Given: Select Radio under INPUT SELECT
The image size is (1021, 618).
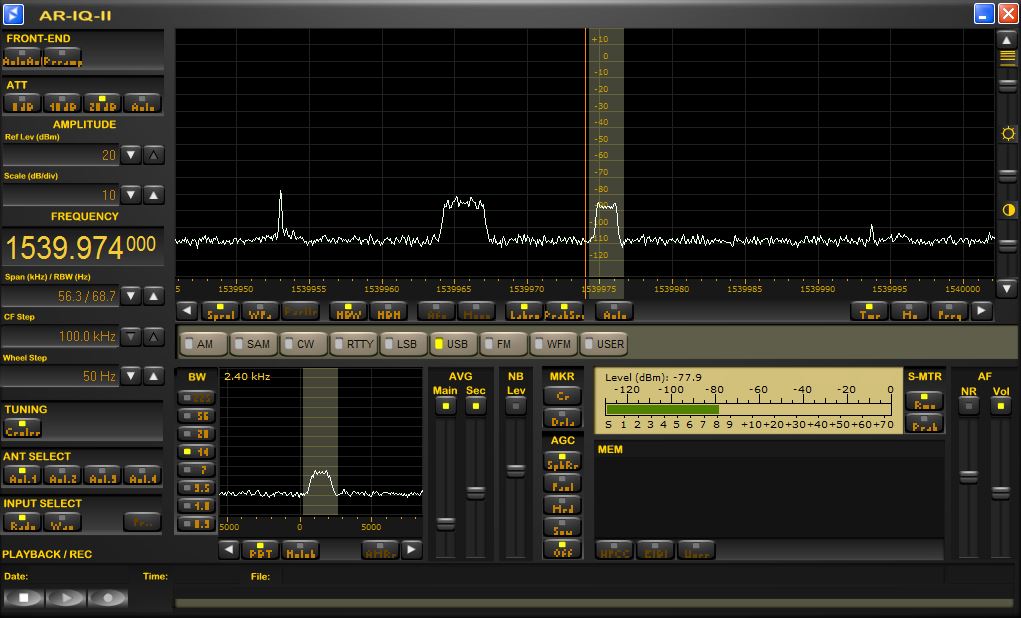Looking at the screenshot, I should pyautogui.click(x=23, y=522).
